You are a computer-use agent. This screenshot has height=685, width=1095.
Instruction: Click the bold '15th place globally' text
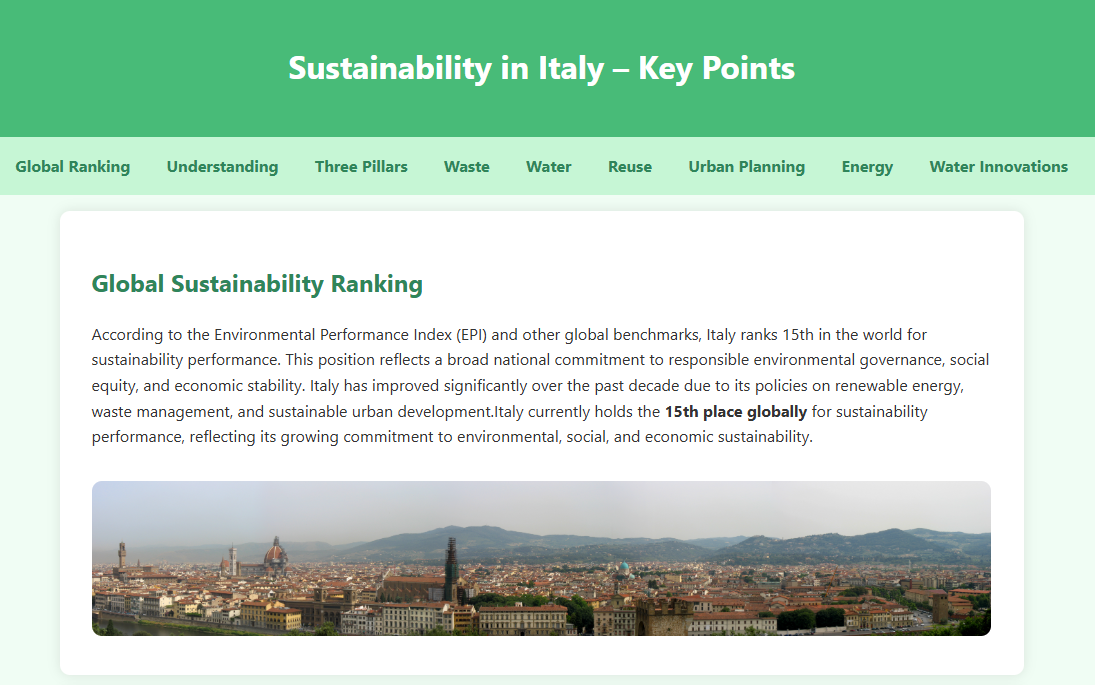point(735,412)
